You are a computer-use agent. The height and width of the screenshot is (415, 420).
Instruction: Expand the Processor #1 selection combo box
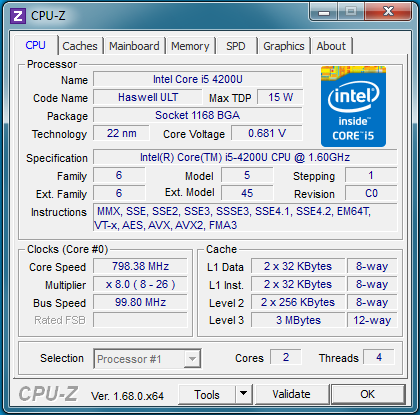tap(147, 359)
